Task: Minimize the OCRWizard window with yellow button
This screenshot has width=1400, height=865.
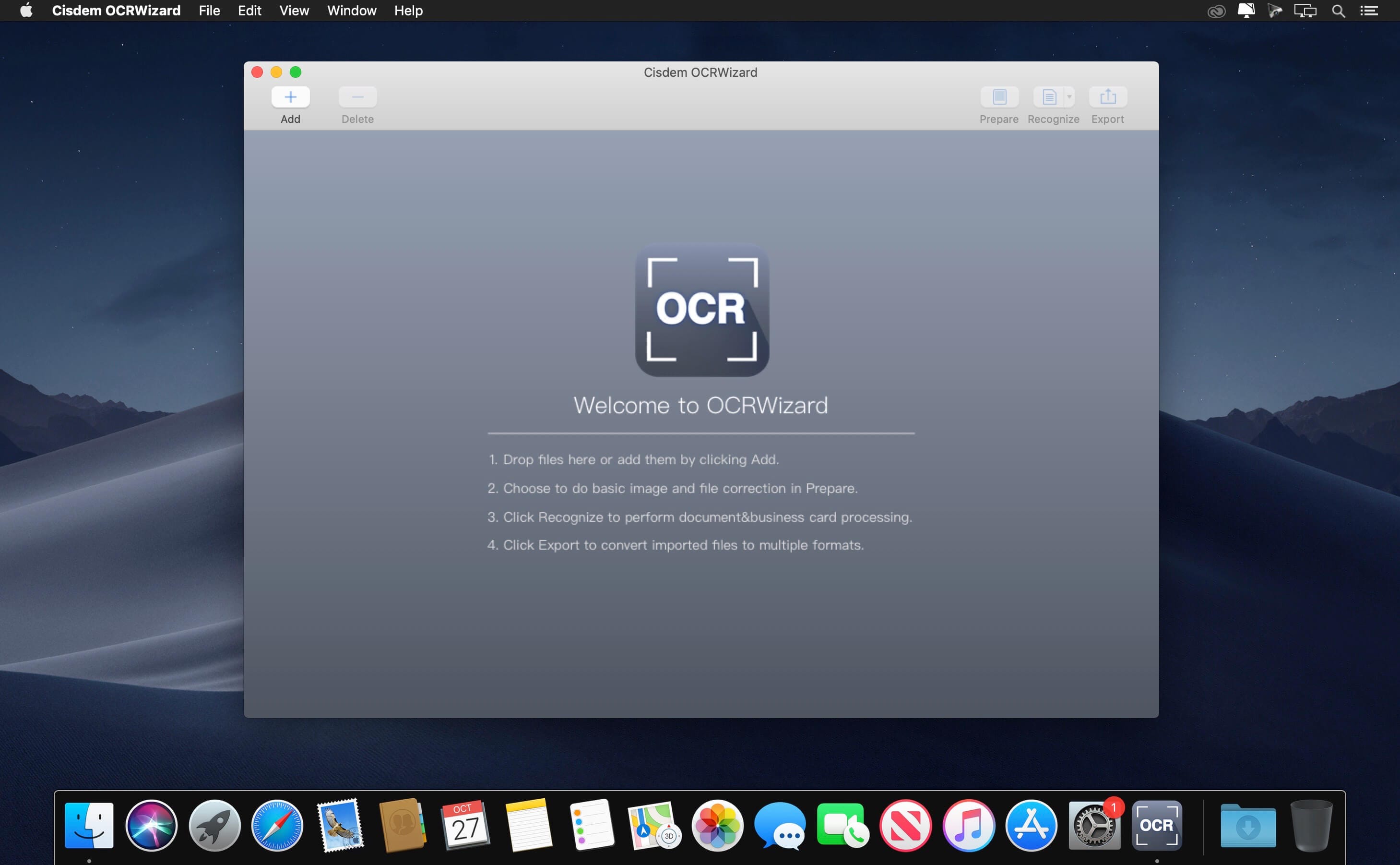Action: [x=276, y=72]
